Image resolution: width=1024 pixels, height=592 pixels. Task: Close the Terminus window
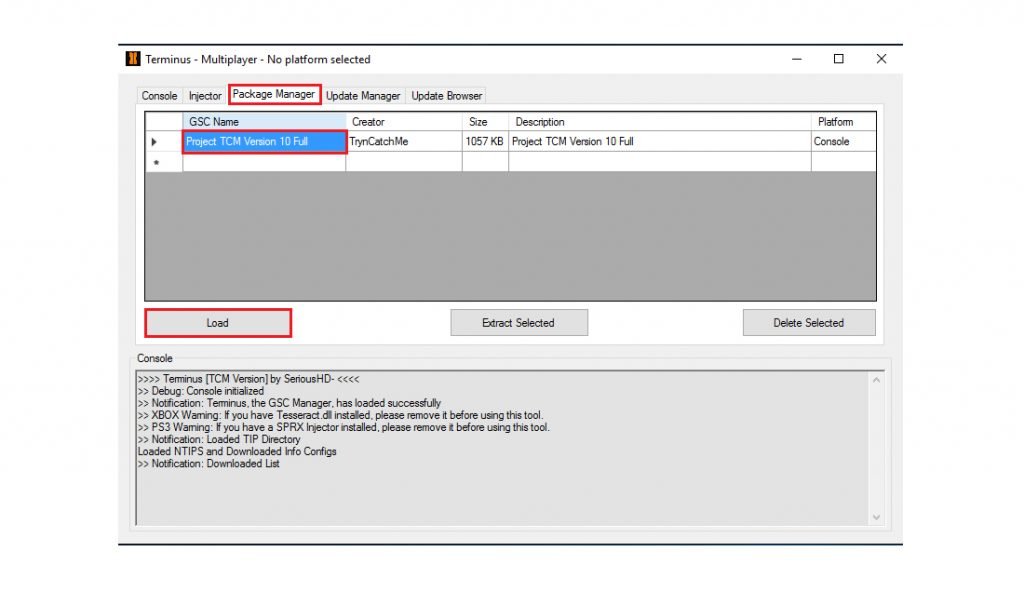coord(881,59)
